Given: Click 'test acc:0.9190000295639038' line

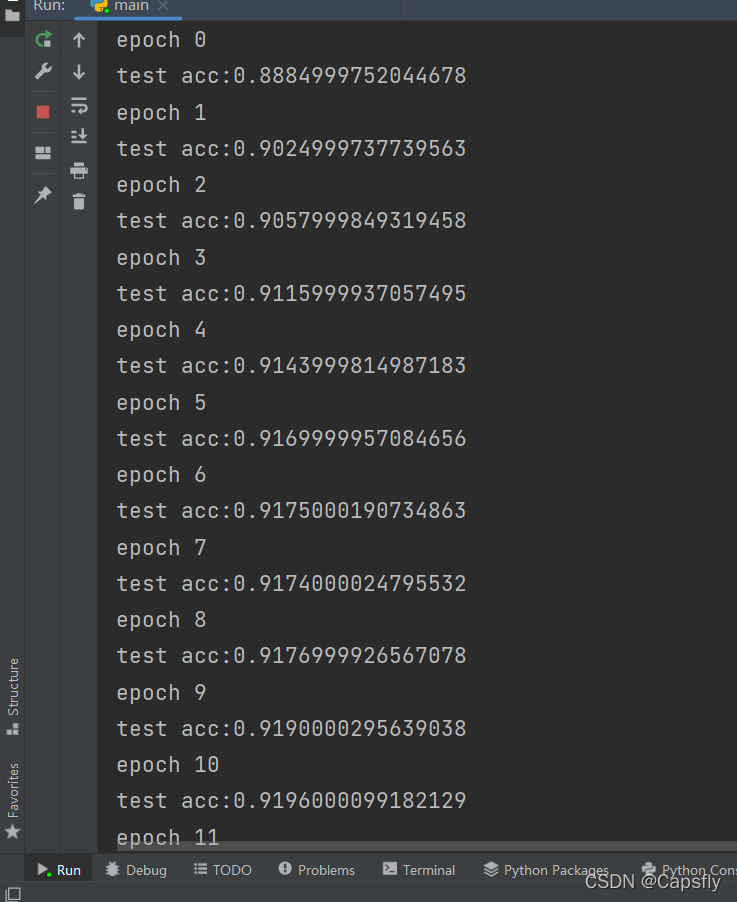Looking at the screenshot, I should pos(291,729).
